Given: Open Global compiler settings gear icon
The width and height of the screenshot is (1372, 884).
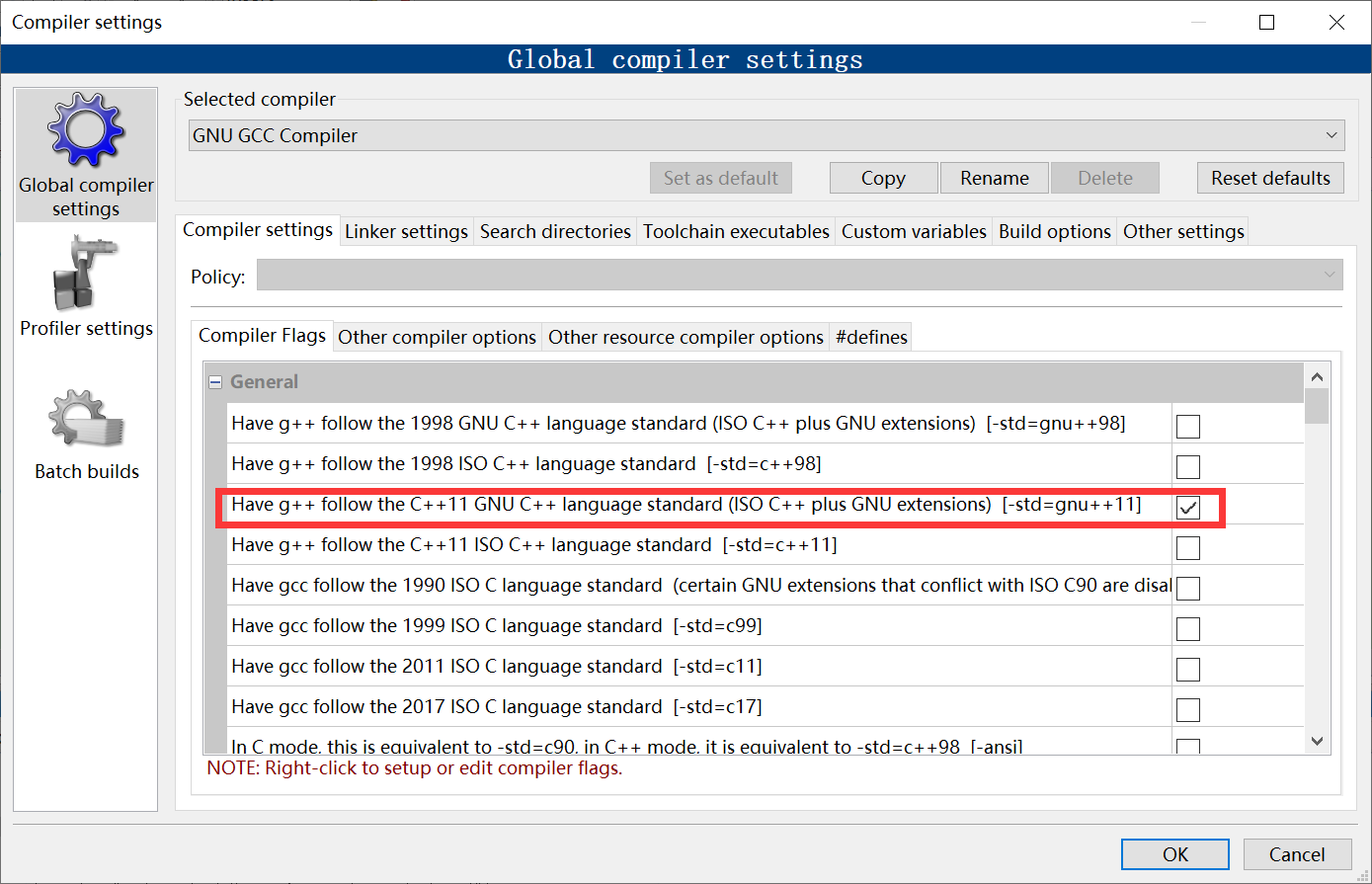Looking at the screenshot, I should point(86,130).
